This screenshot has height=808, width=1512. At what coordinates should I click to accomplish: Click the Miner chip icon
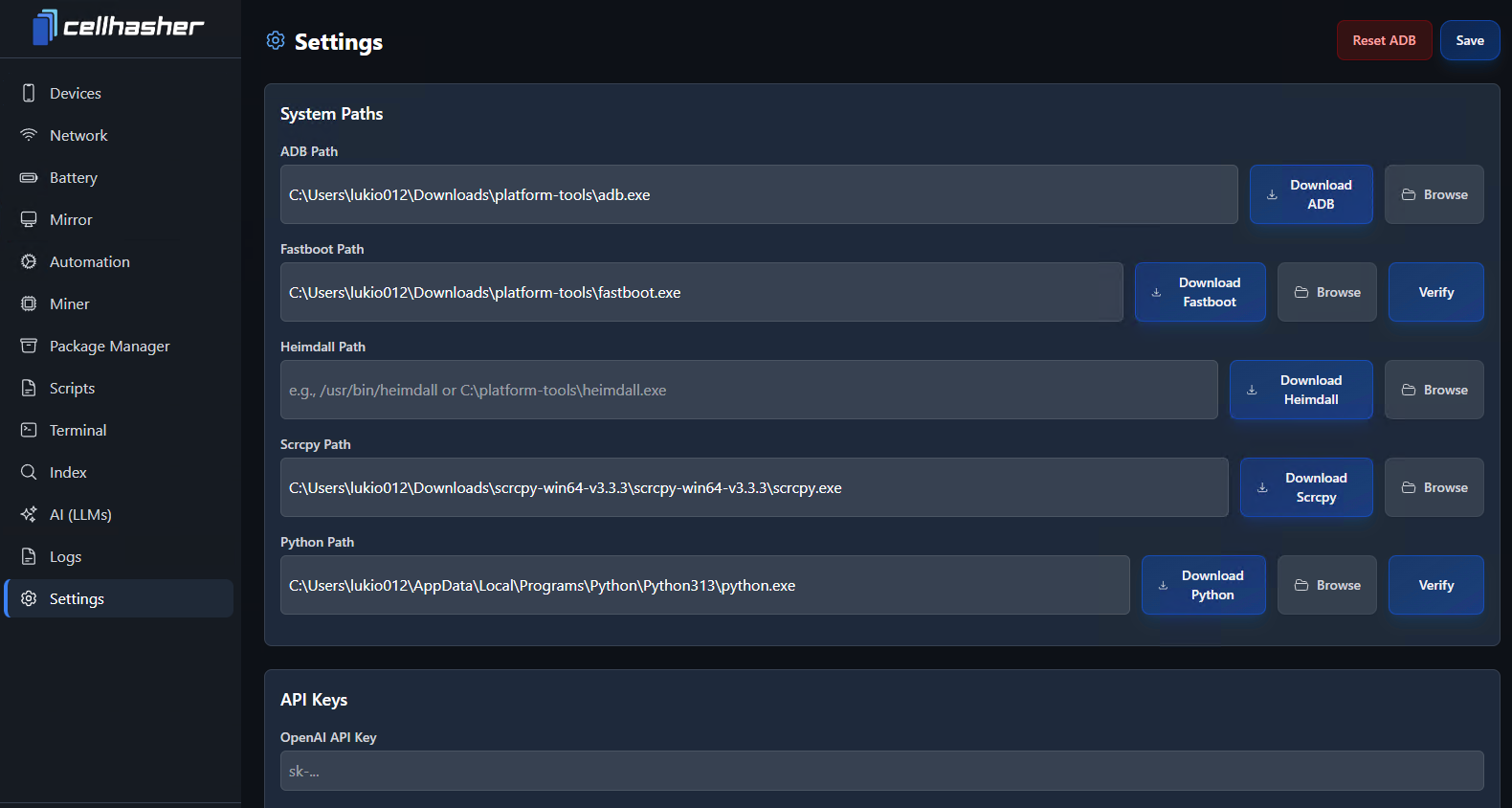click(29, 303)
